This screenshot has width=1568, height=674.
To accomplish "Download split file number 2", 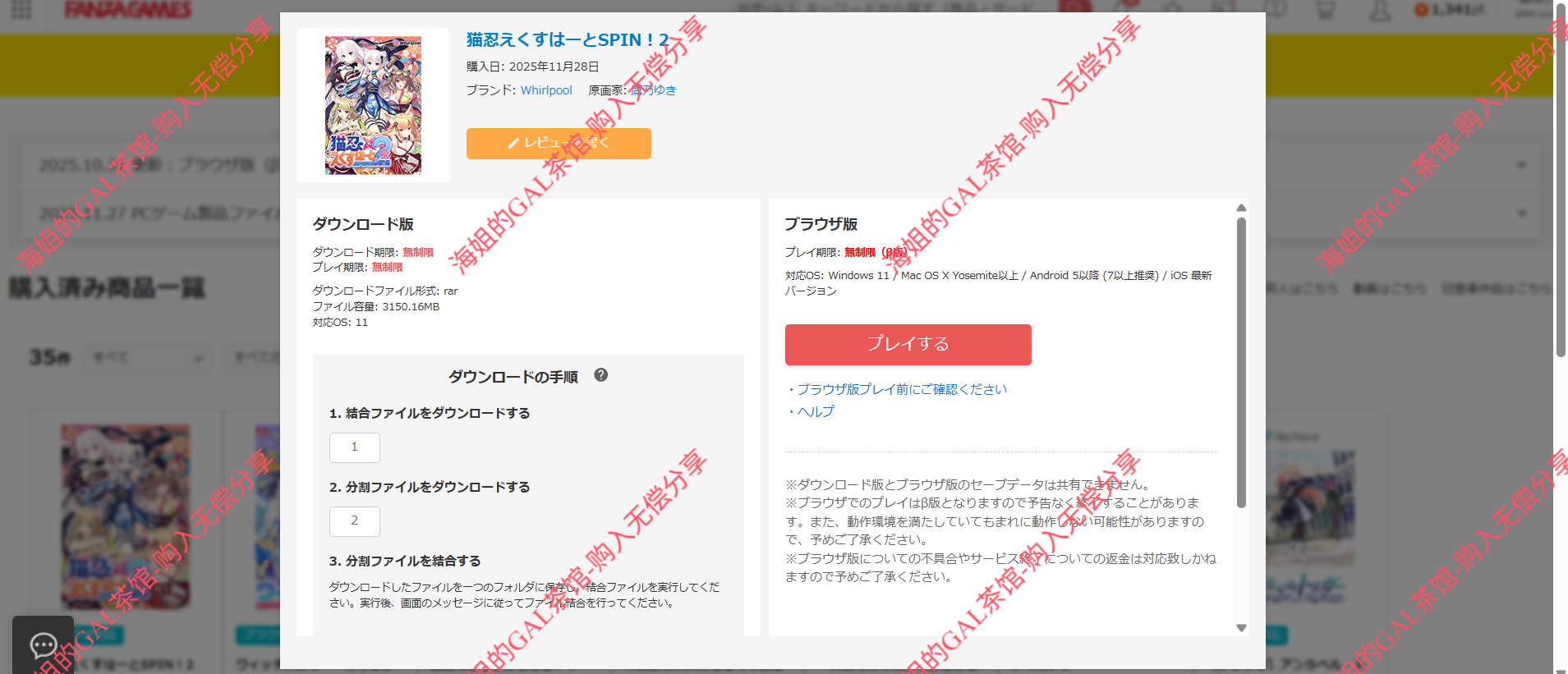I will 355,521.
